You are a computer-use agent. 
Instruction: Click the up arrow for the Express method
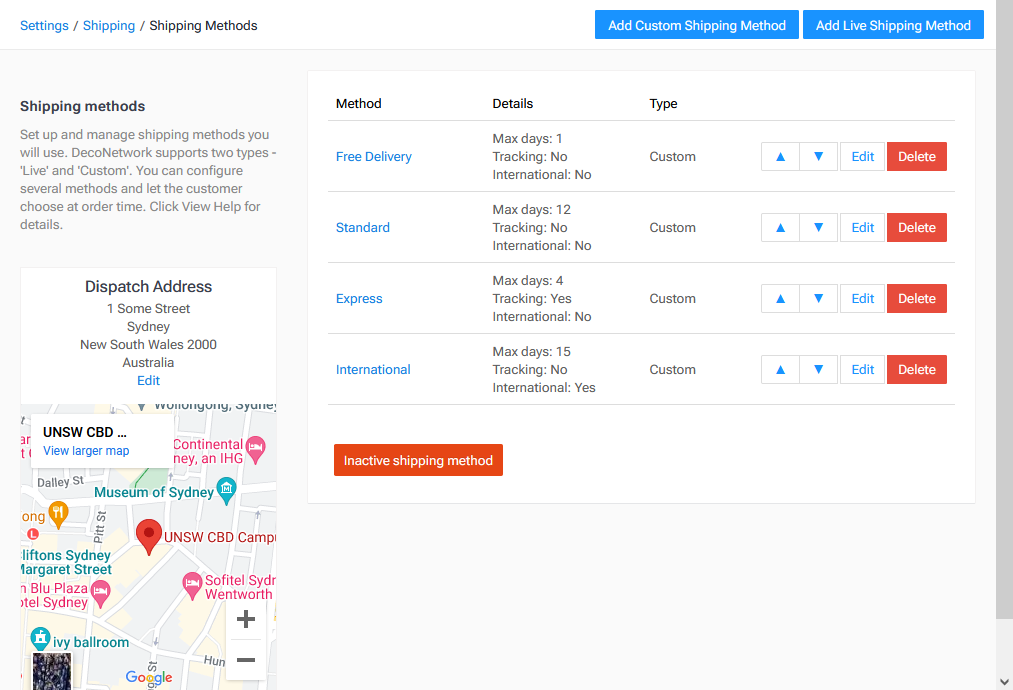click(x=780, y=298)
